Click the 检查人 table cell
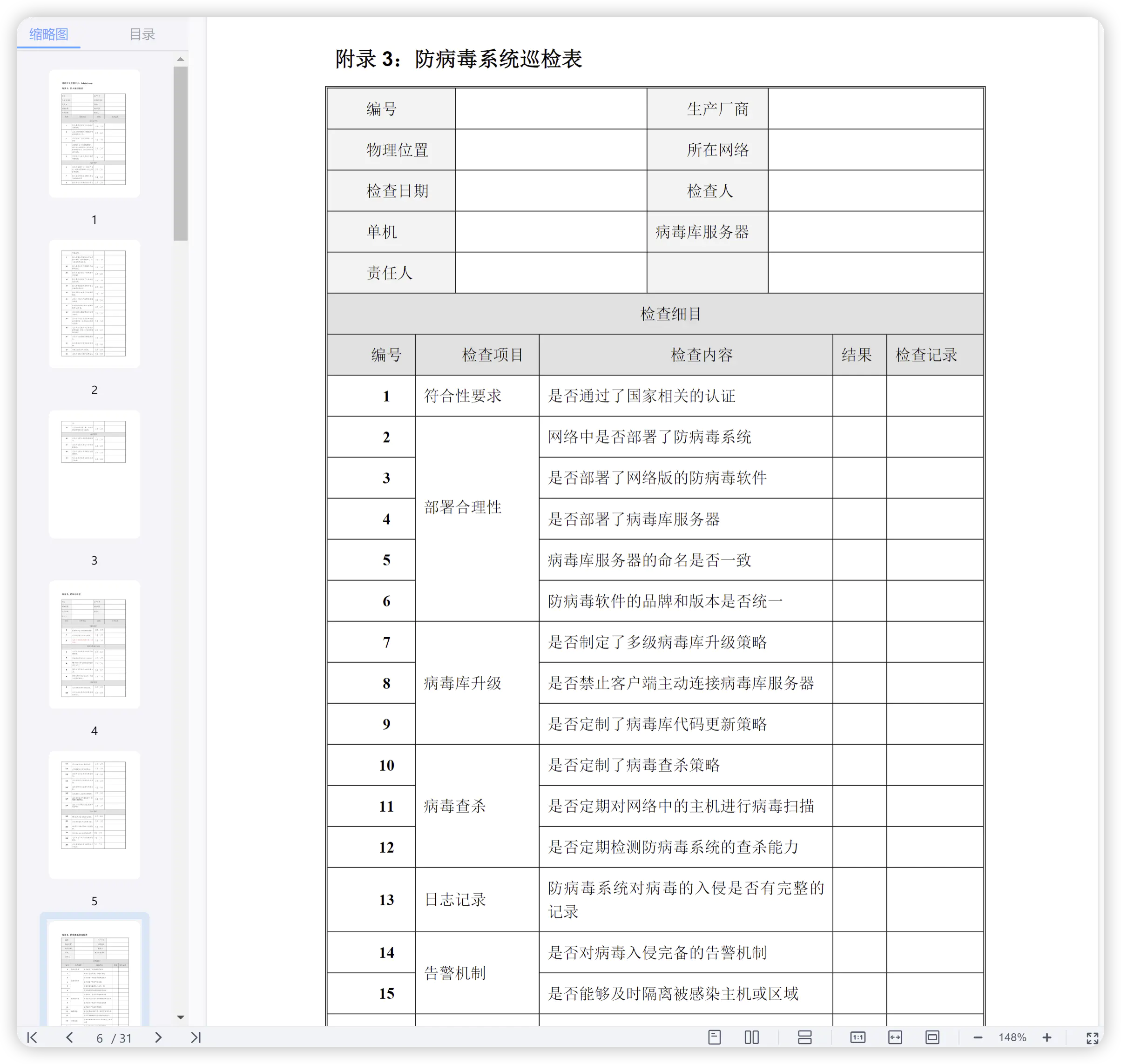Image resolution: width=1121 pixels, height=1064 pixels. pos(708,191)
